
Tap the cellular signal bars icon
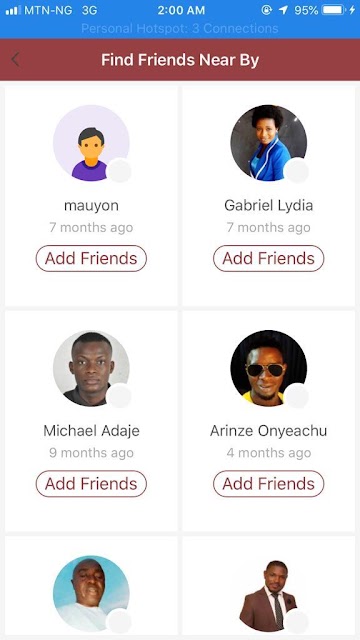coord(13,10)
